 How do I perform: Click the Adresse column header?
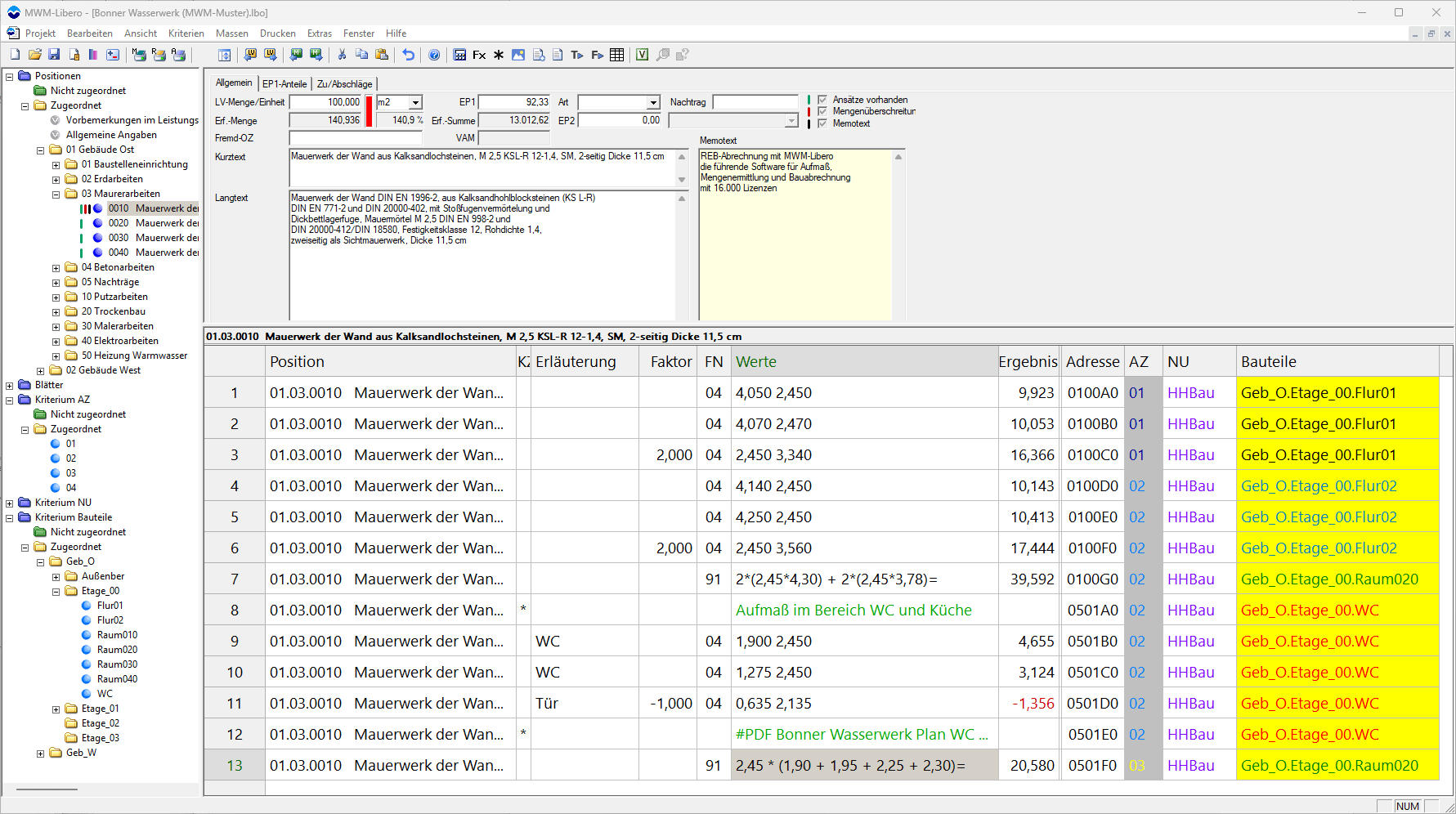pyautogui.click(x=1092, y=361)
